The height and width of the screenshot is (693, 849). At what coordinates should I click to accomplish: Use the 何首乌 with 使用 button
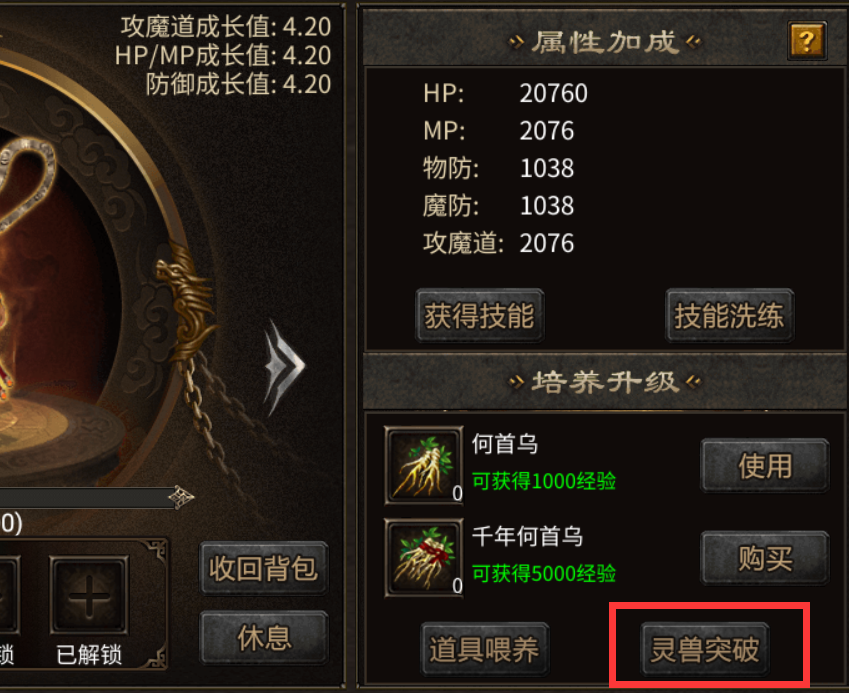765,466
